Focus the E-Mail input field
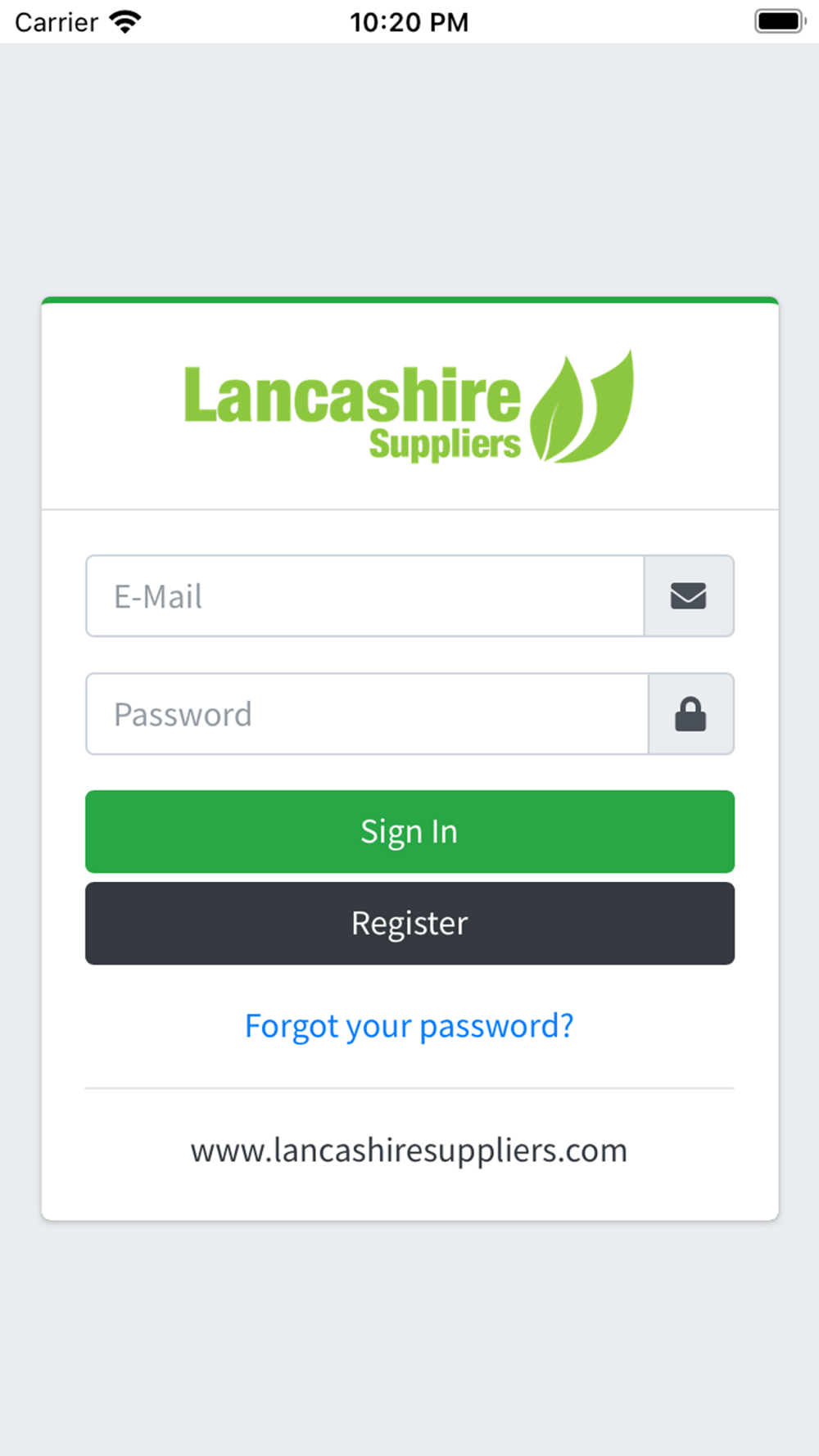This screenshot has height=1456, width=819. click(365, 595)
